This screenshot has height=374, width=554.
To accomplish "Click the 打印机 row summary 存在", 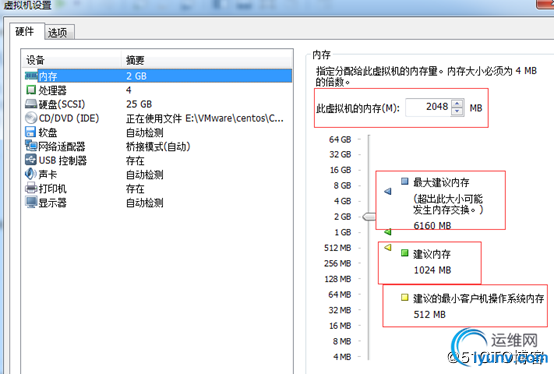I will click(135, 189).
